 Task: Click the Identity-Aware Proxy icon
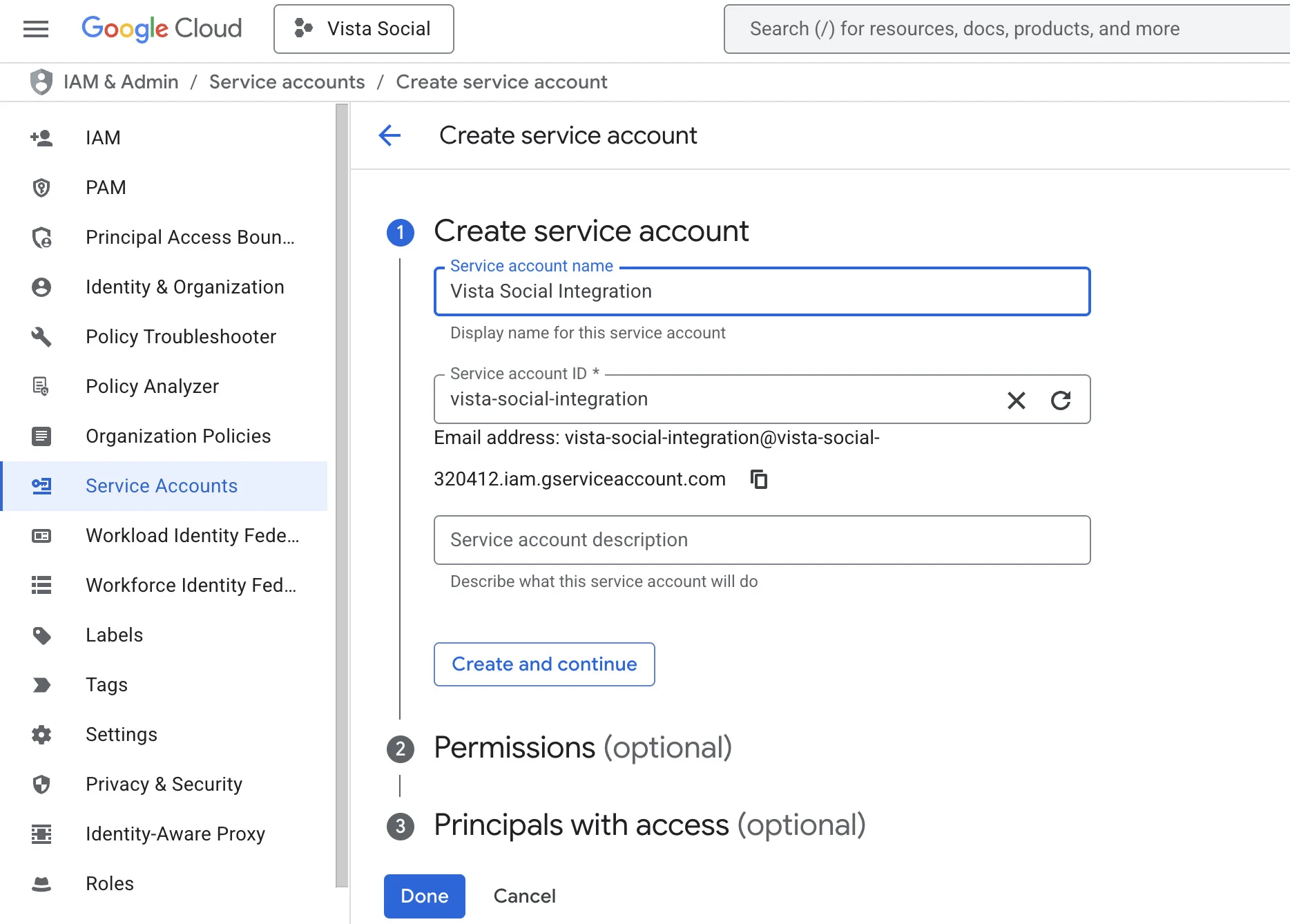click(x=41, y=834)
